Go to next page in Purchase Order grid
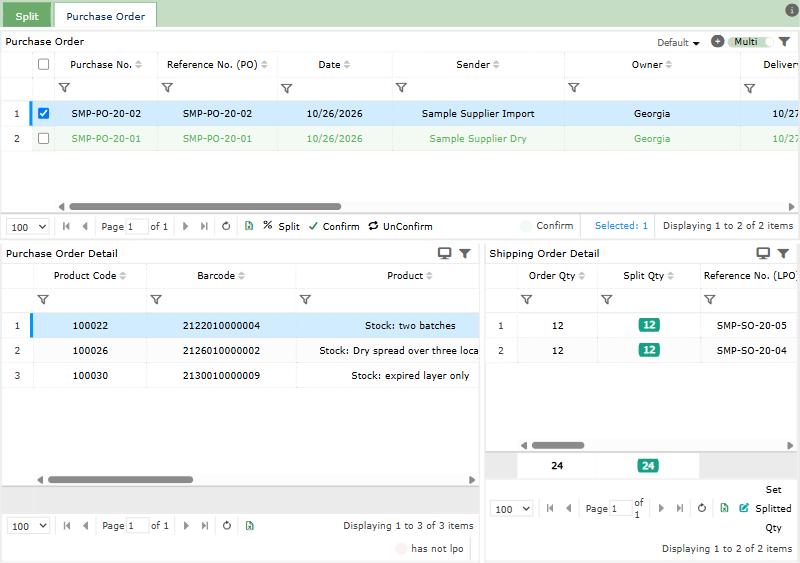The image size is (800, 563). [x=185, y=226]
